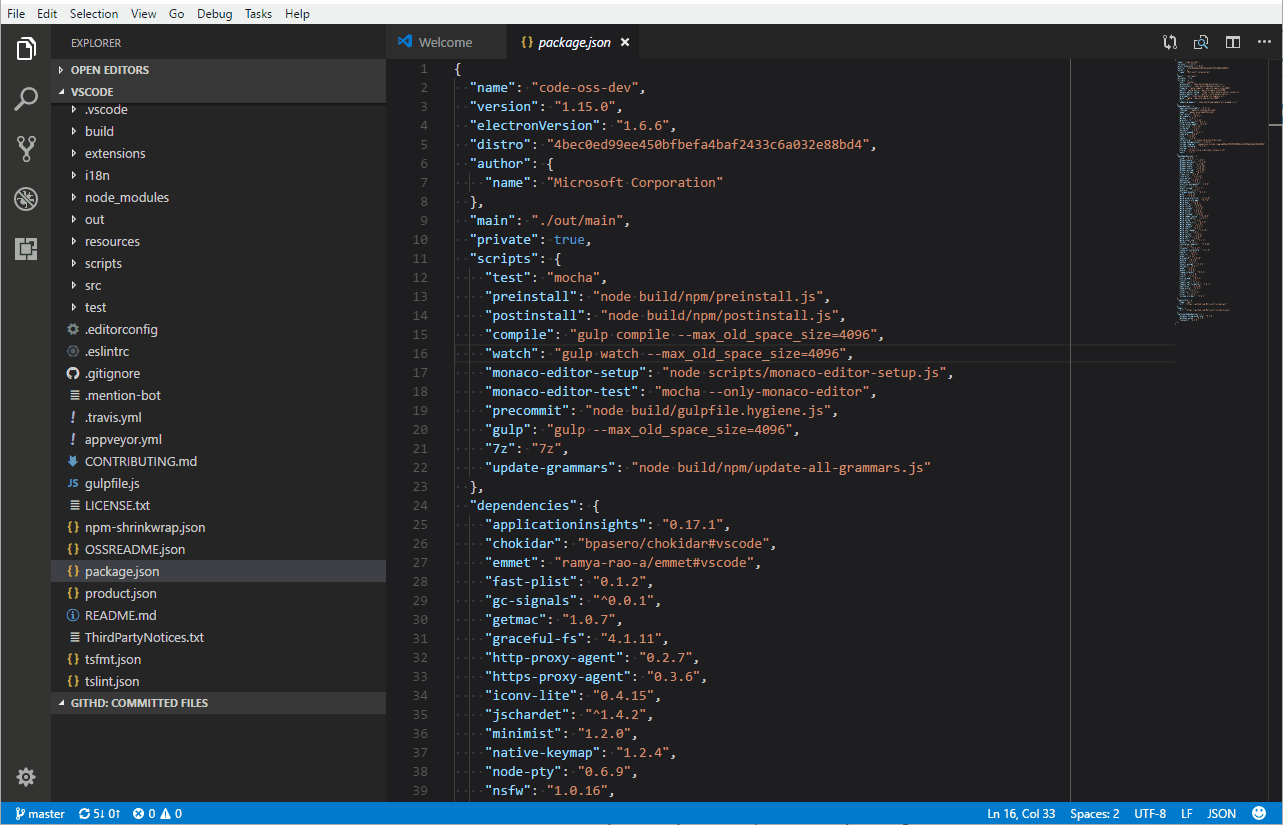Click Ln 16, Col 33 status item
This screenshot has height=825, width=1283.
[1021, 814]
